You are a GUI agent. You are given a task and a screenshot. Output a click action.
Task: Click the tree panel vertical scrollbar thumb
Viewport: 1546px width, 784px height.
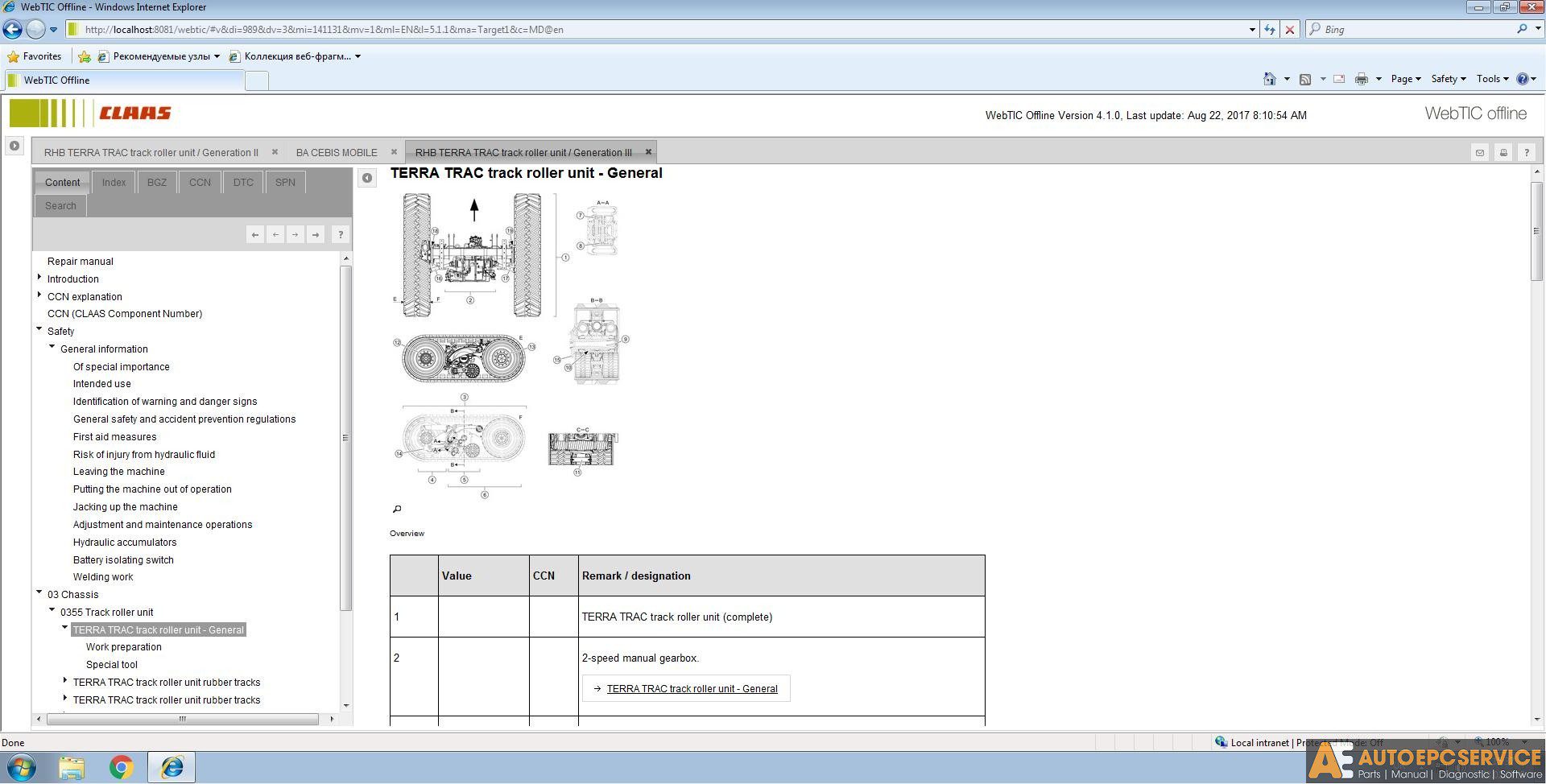pos(346,437)
